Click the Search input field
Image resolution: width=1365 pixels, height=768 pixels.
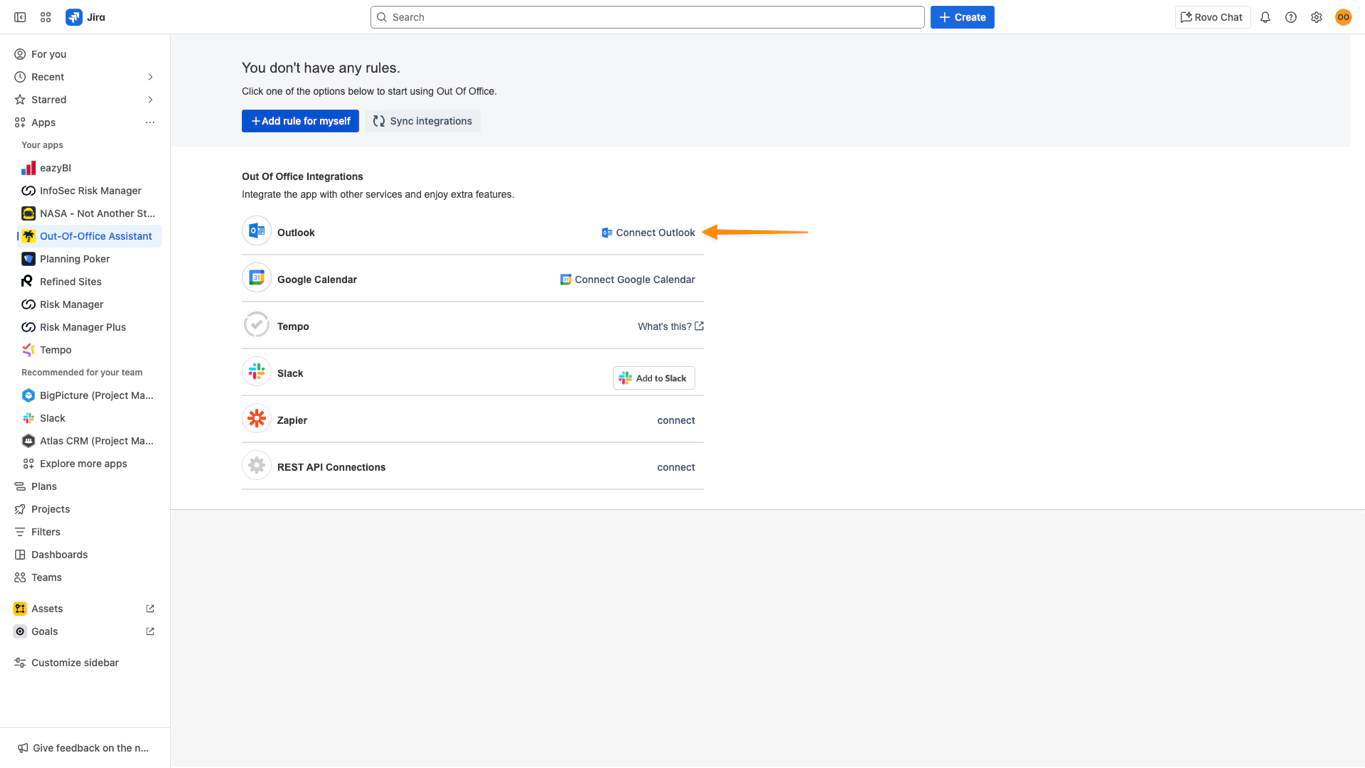pos(647,17)
